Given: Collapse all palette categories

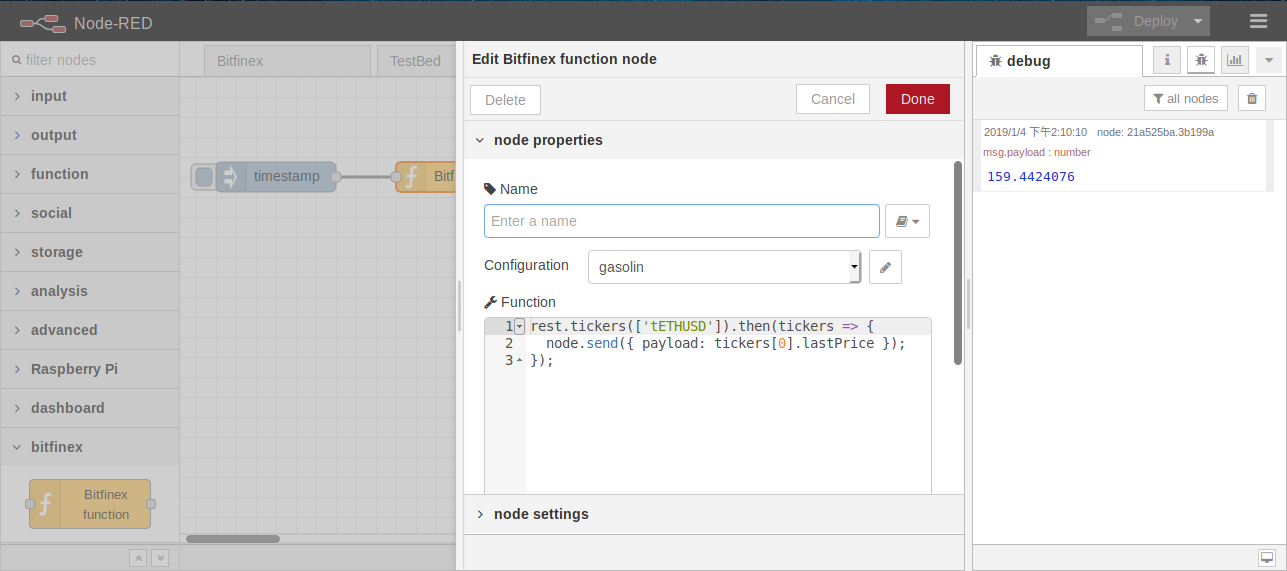Looking at the screenshot, I should point(139,558).
